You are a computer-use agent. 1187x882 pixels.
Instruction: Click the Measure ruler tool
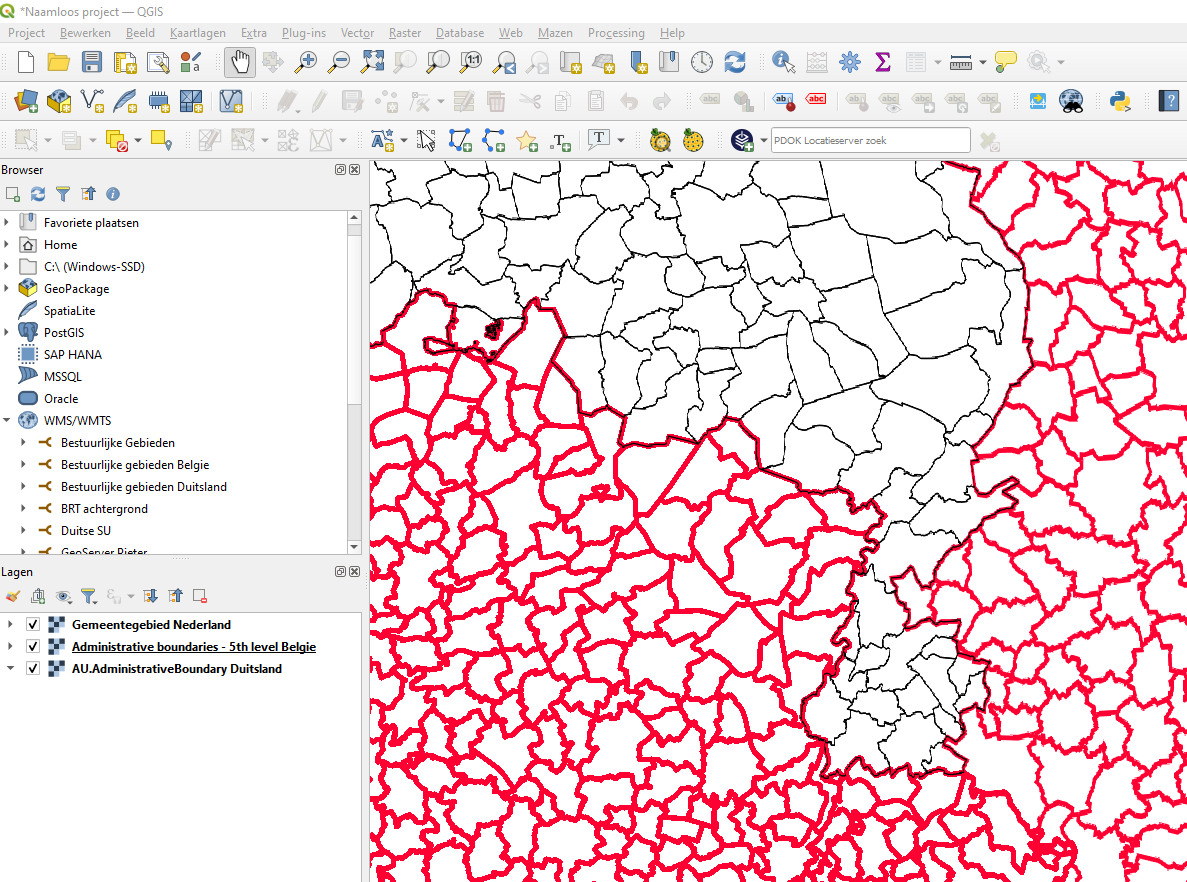[x=960, y=62]
